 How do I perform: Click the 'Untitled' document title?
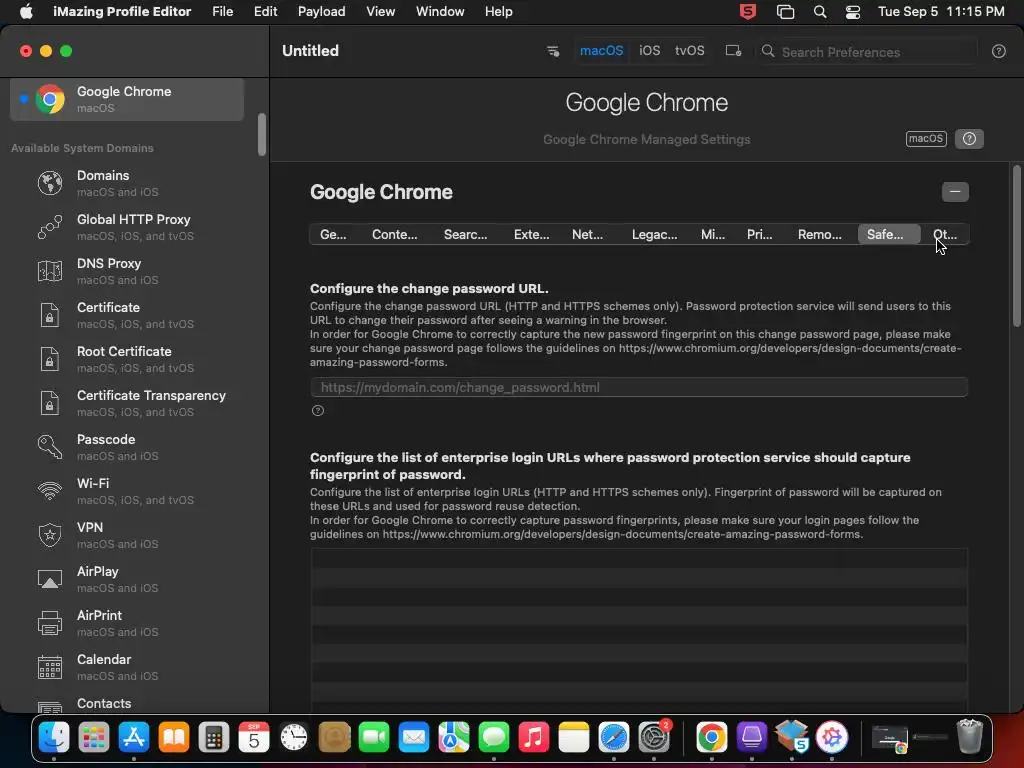tap(310, 51)
